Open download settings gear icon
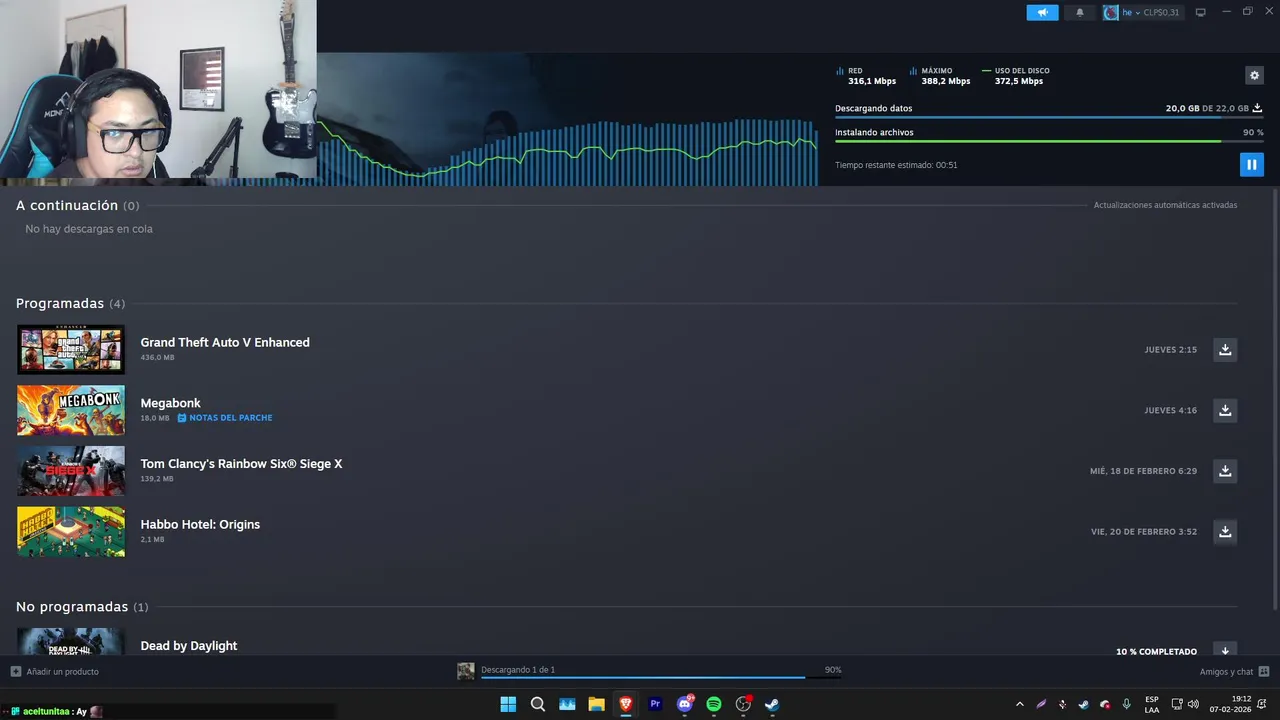 [1254, 75]
